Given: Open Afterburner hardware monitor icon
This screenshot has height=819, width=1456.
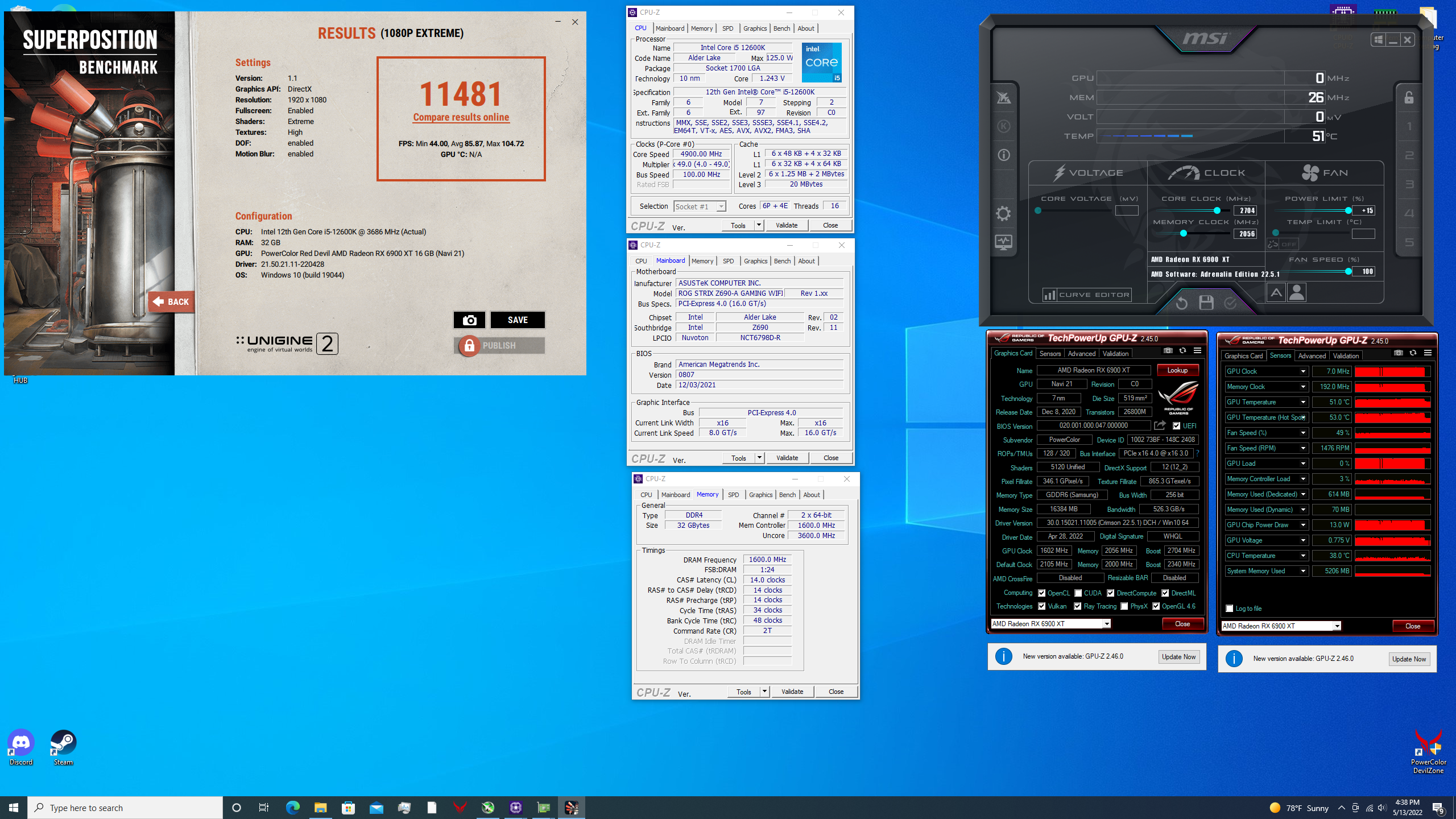Looking at the screenshot, I should click(1004, 242).
